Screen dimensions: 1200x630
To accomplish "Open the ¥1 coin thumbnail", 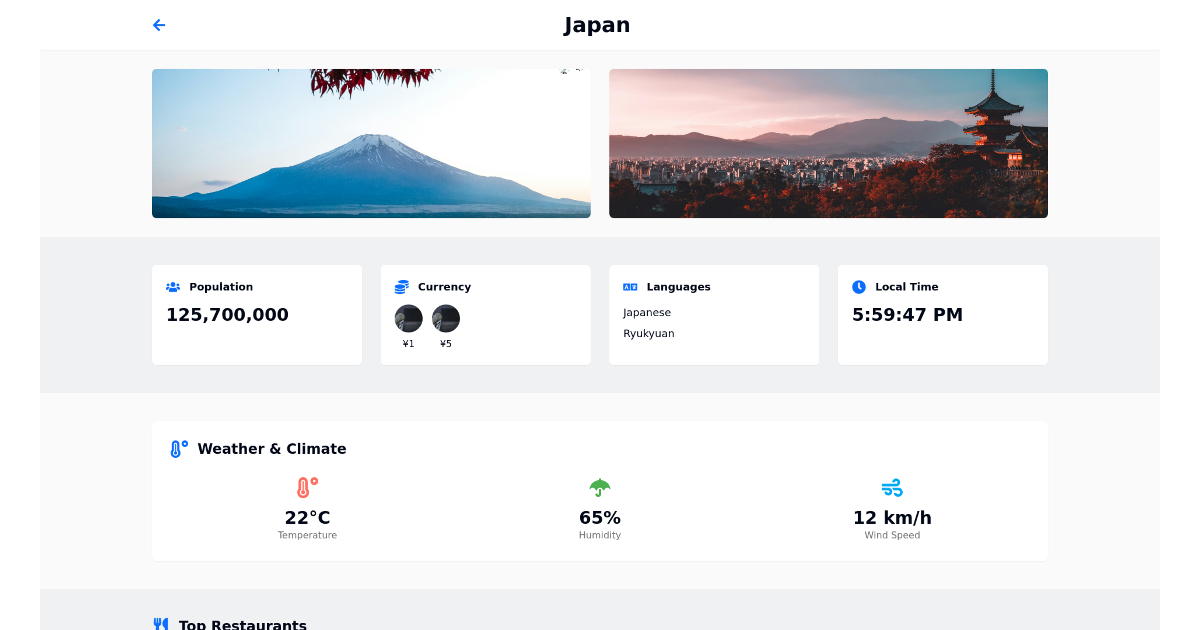I will pyautogui.click(x=409, y=318).
